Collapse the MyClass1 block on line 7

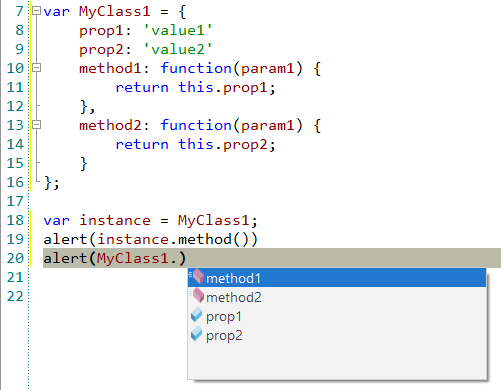tap(36, 11)
